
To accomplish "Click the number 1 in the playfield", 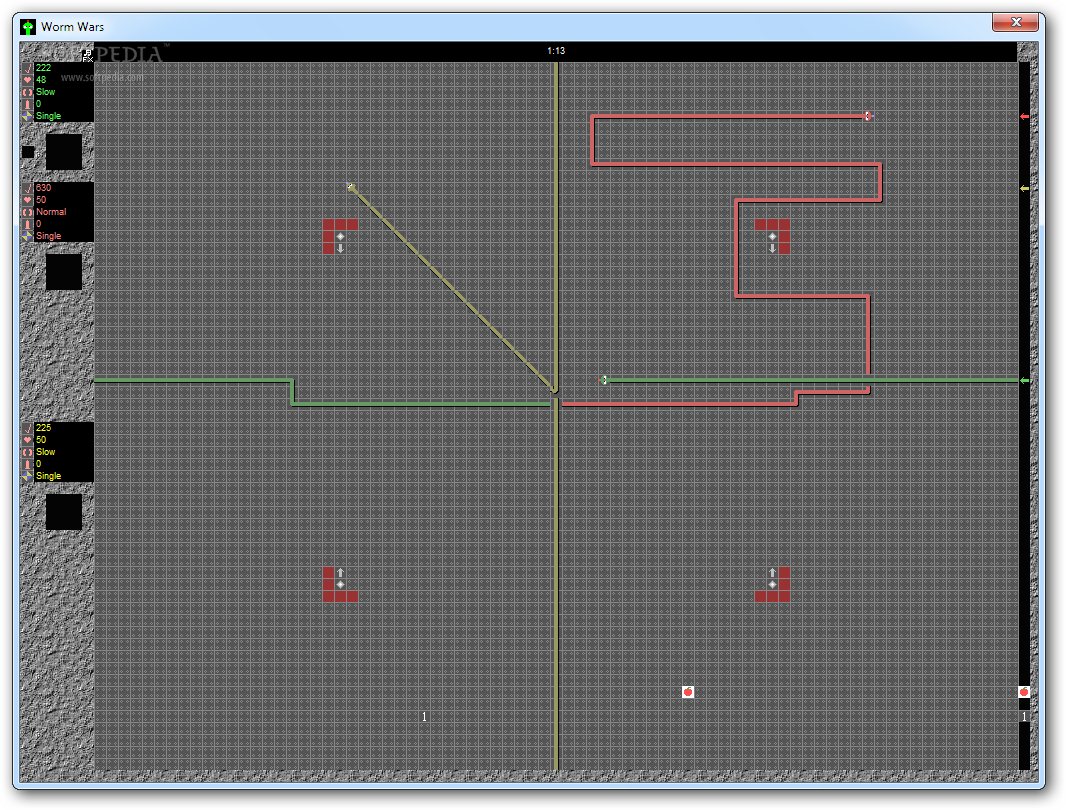I will (x=424, y=717).
